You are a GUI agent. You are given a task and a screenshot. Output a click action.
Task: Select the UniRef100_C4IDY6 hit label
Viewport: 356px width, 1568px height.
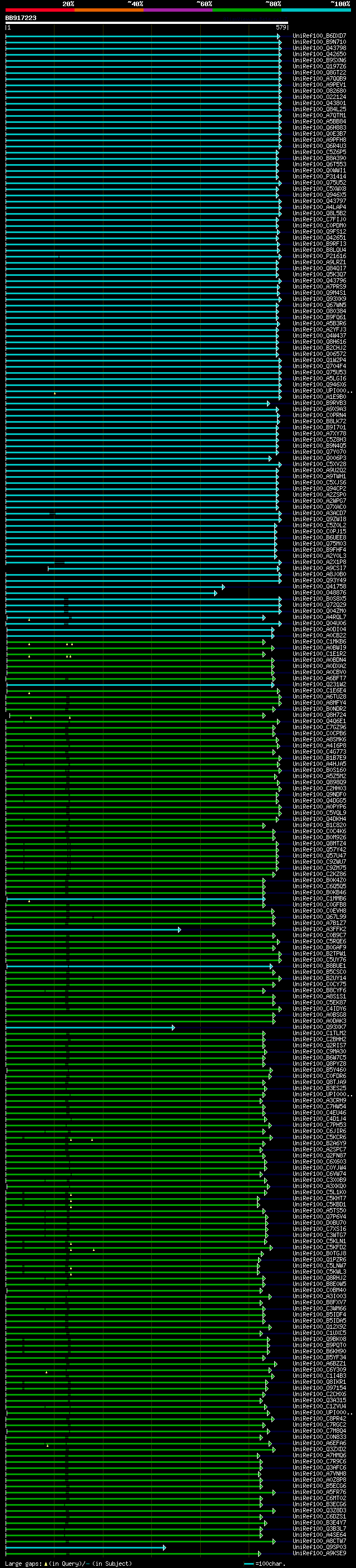click(319, 1009)
